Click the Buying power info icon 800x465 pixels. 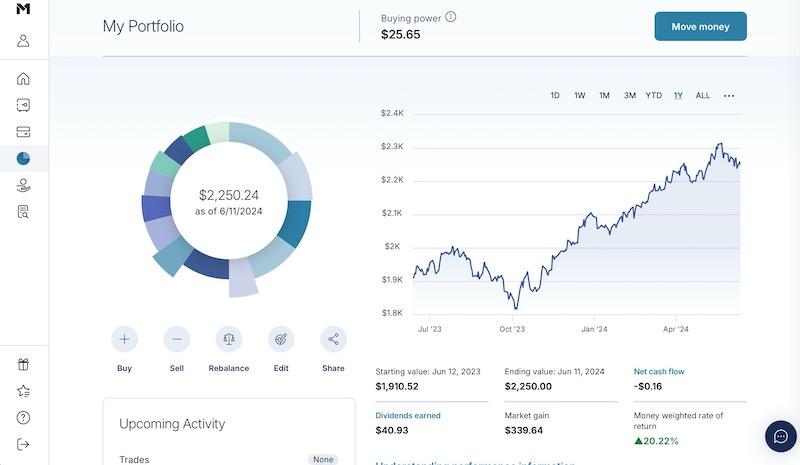(x=451, y=17)
